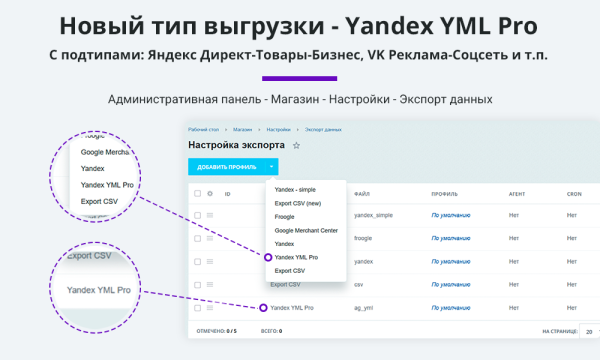Open the Yandex YML Pro row name

(x=292, y=308)
